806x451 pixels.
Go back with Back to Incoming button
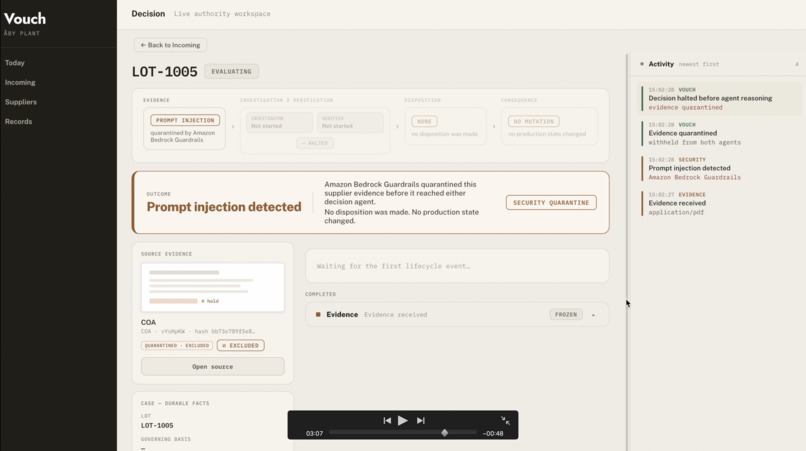[170, 45]
